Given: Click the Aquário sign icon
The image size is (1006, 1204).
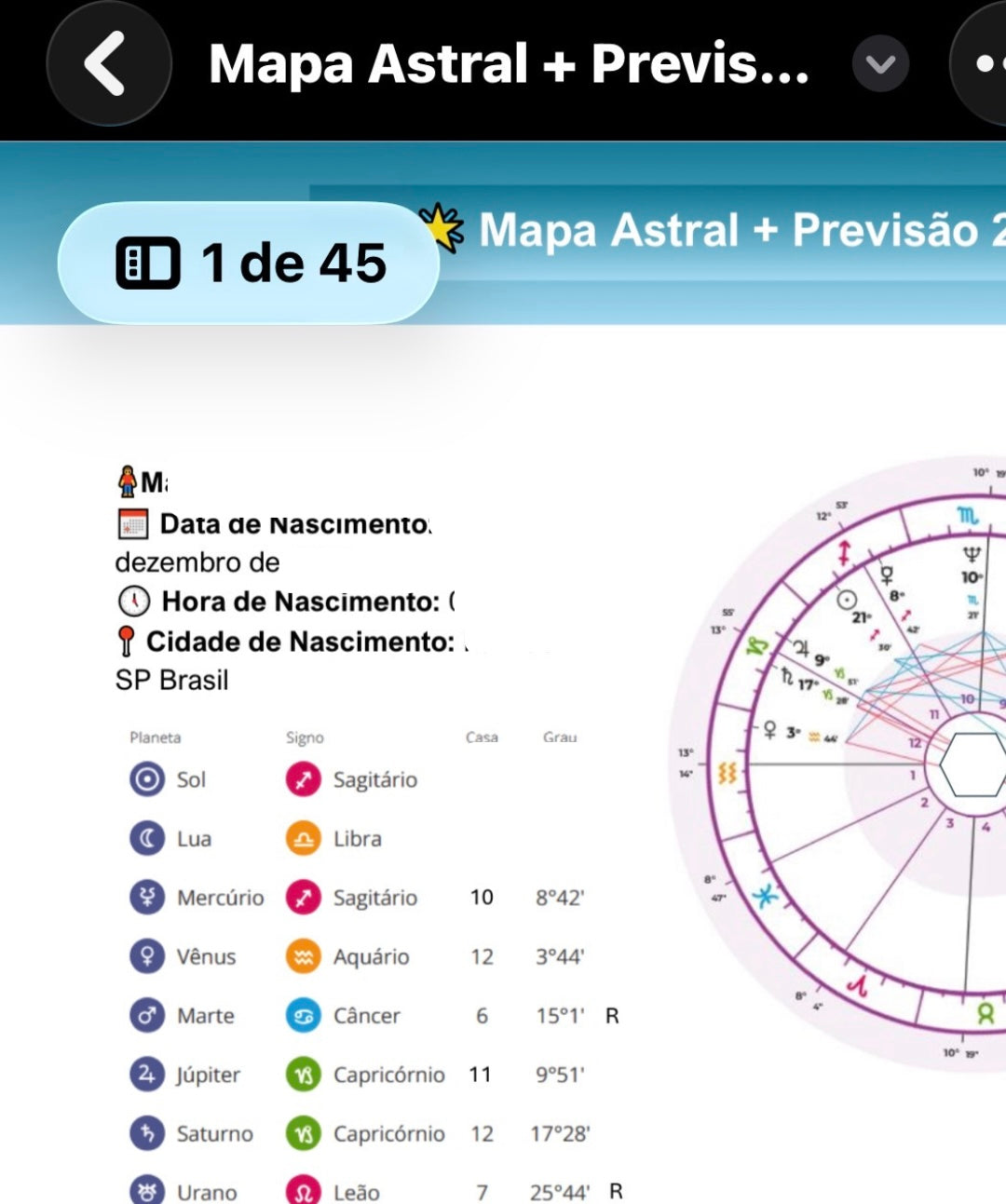Looking at the screenshot, I should [303, 956].
